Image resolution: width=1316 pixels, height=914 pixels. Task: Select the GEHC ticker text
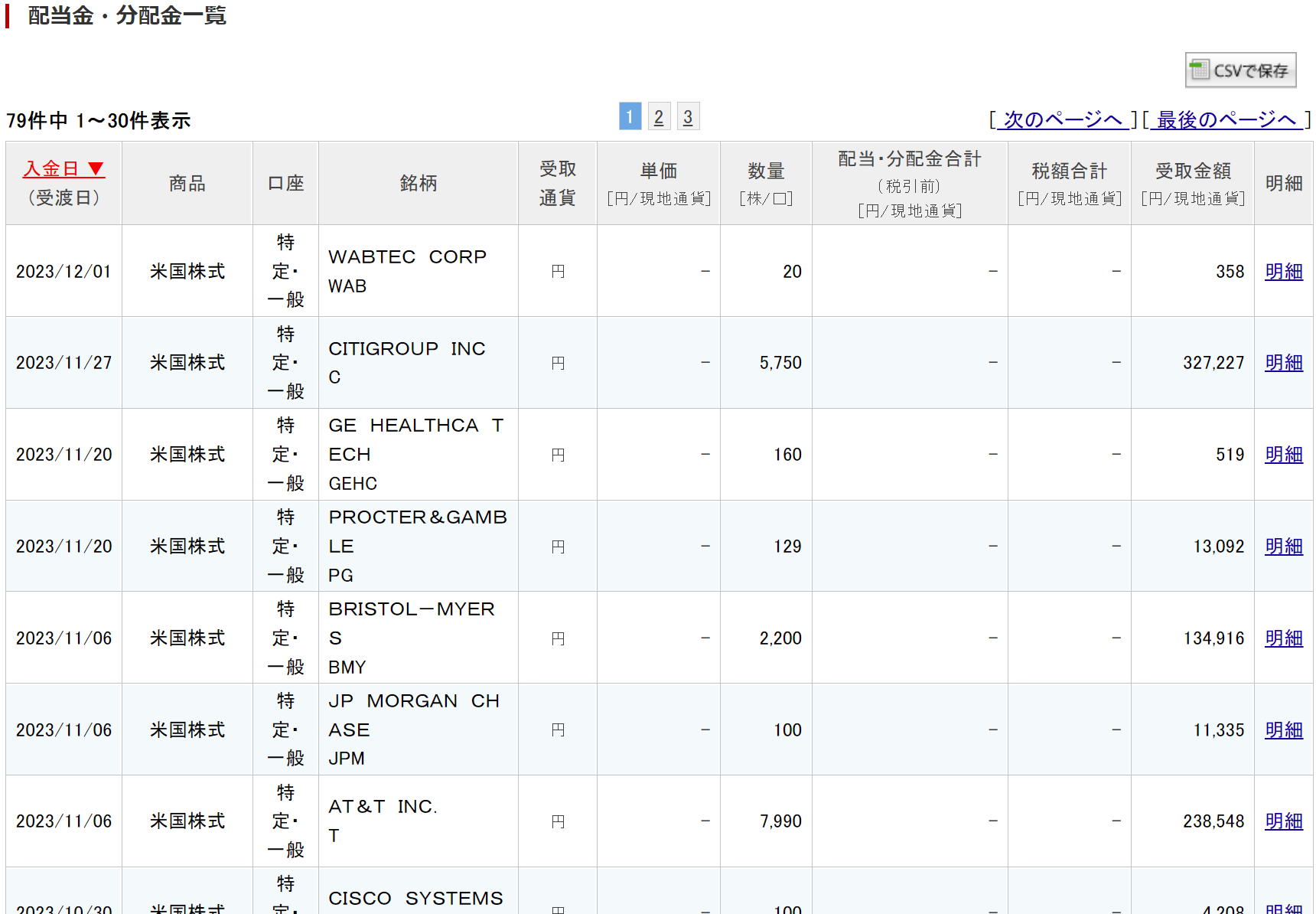tap(353, 484)
